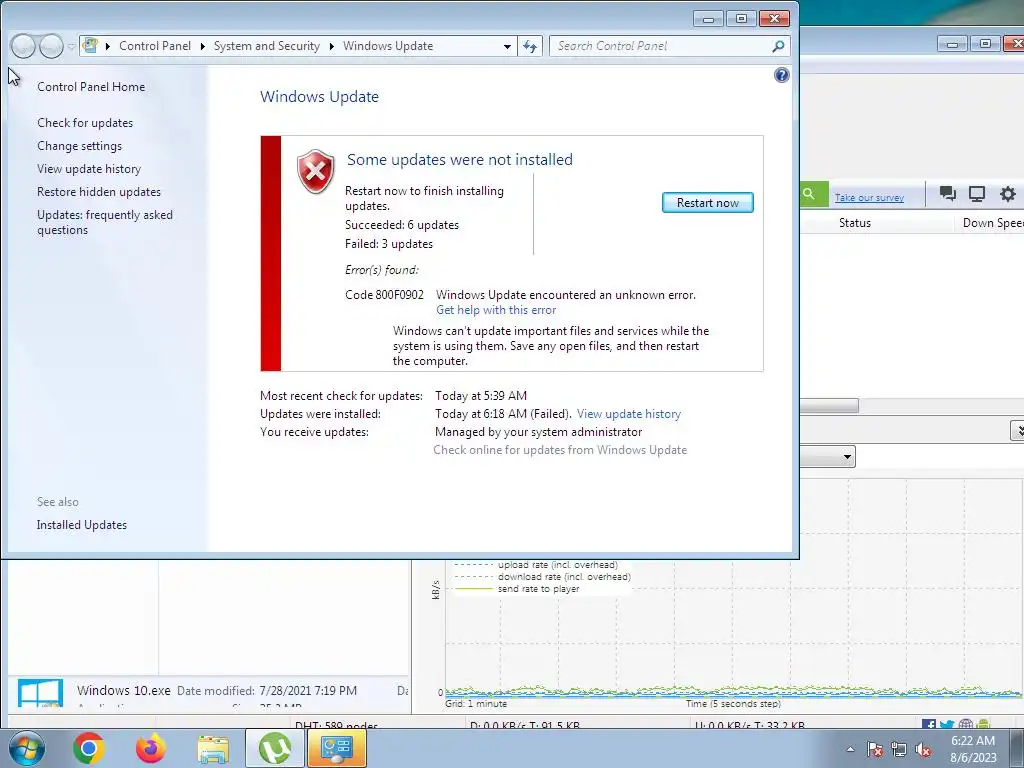Click the search magnifier icon in Control Panel

coord(778,46)
